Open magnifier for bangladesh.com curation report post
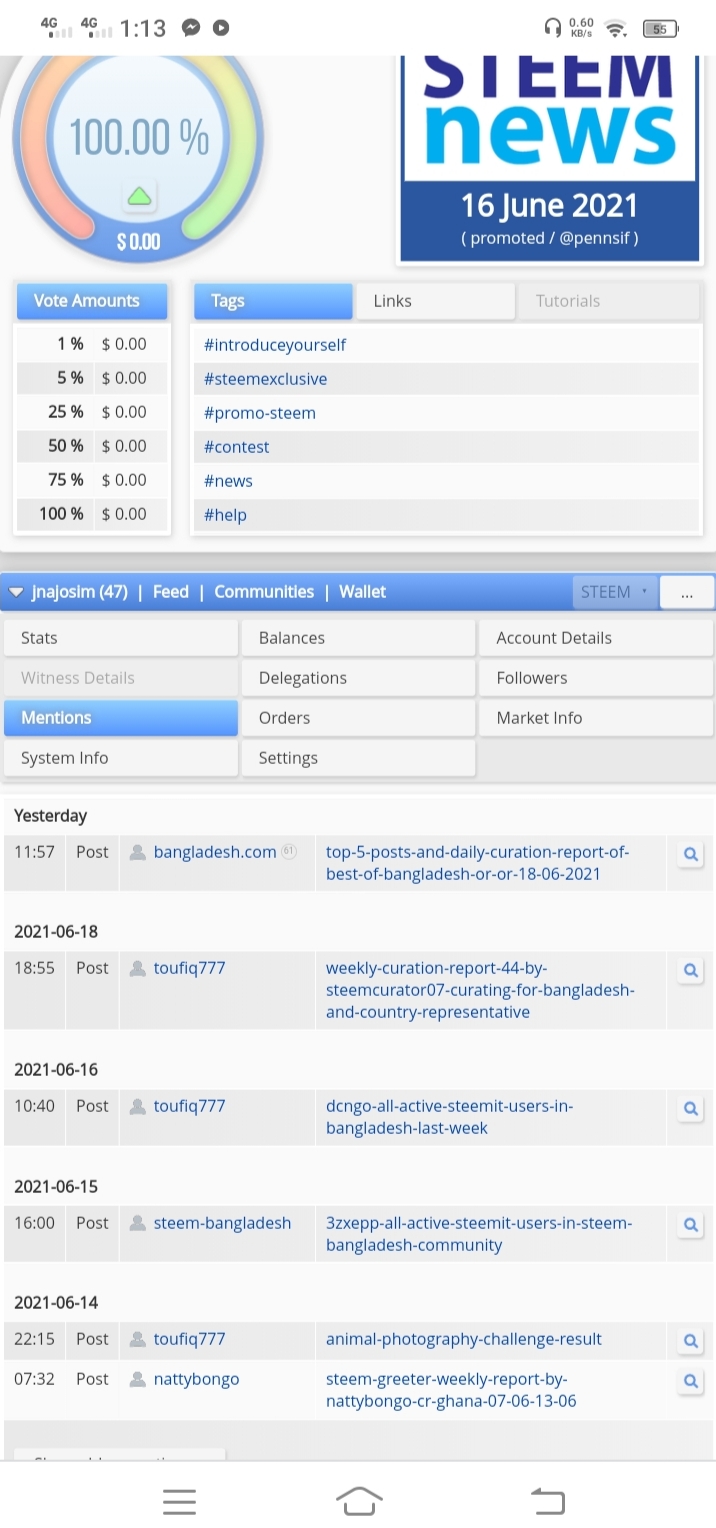The width and height of the screenshot is (716, 1528). tap(690, 855)
